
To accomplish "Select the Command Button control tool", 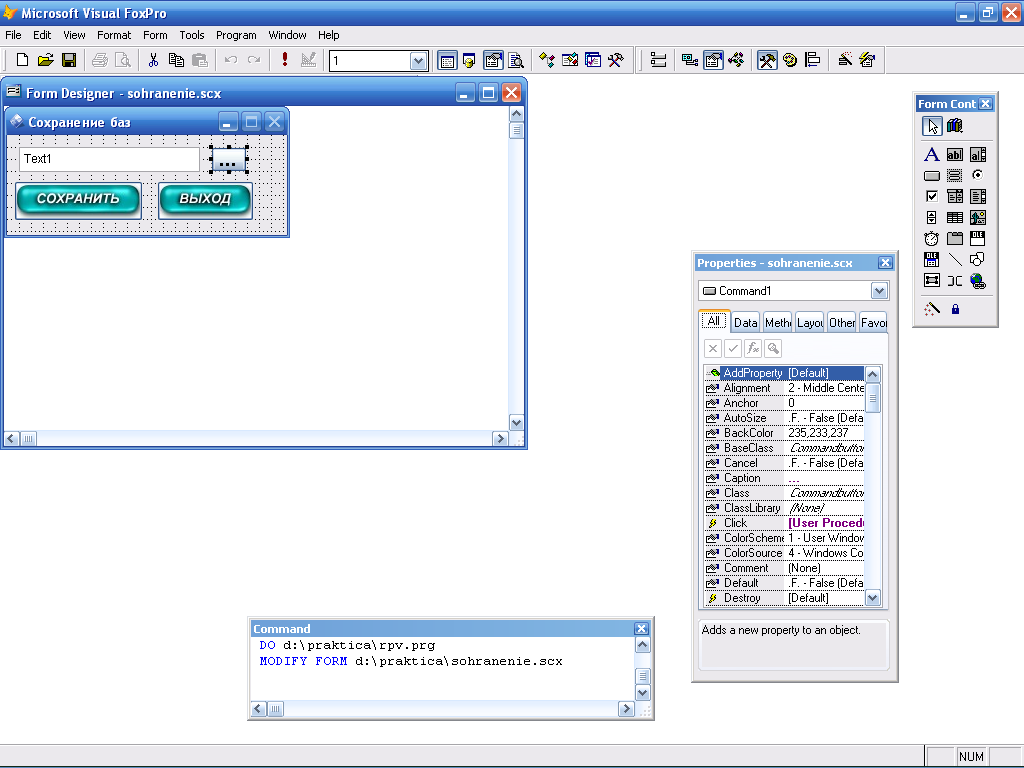I will point(931,176).
